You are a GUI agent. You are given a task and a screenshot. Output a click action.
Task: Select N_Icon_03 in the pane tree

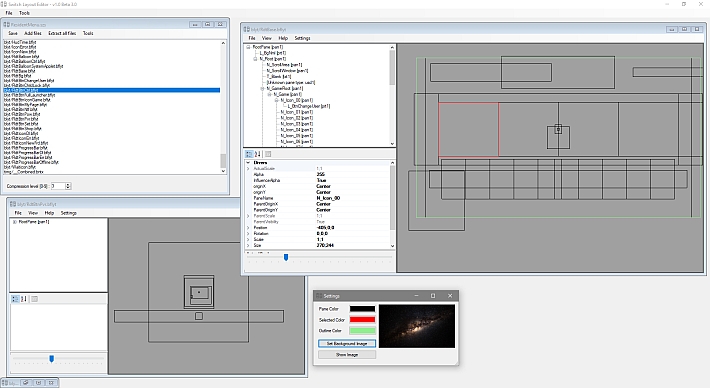pyautogui.click(x=297, y=124)
